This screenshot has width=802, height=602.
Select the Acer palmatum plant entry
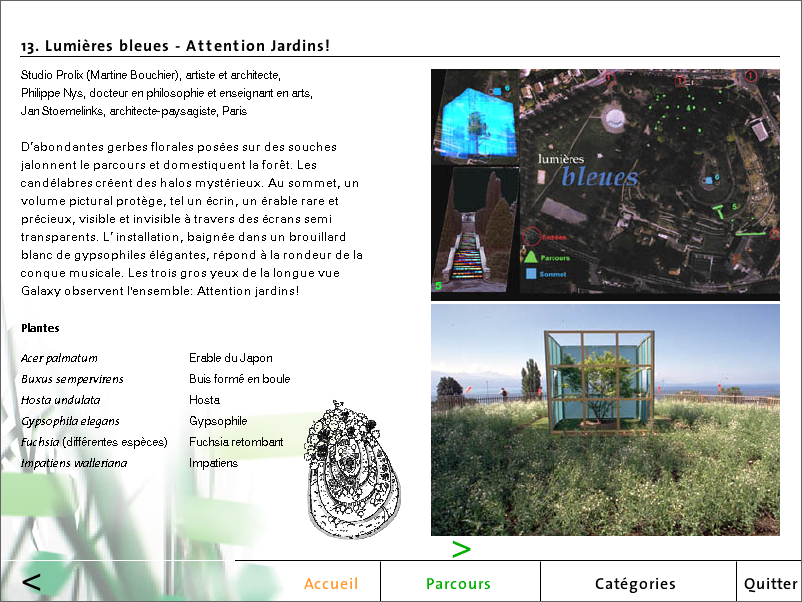[x=59, y=358]
